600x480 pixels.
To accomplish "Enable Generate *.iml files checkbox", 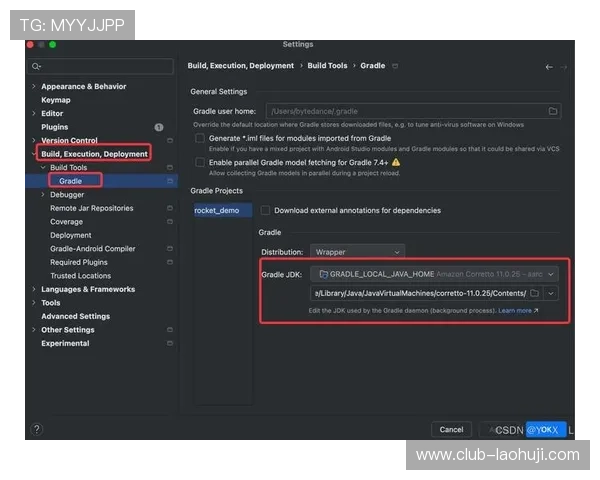I will [x=200, y=138].
